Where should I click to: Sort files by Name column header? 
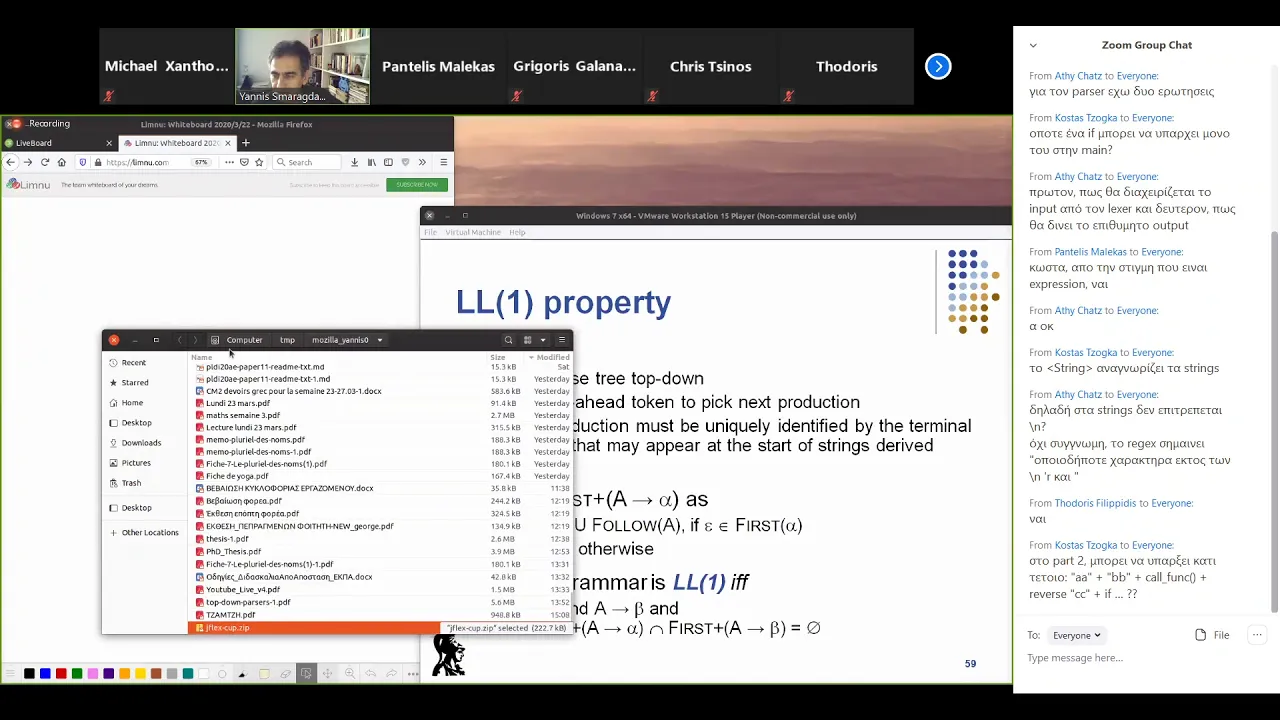[x=202, y=357]
